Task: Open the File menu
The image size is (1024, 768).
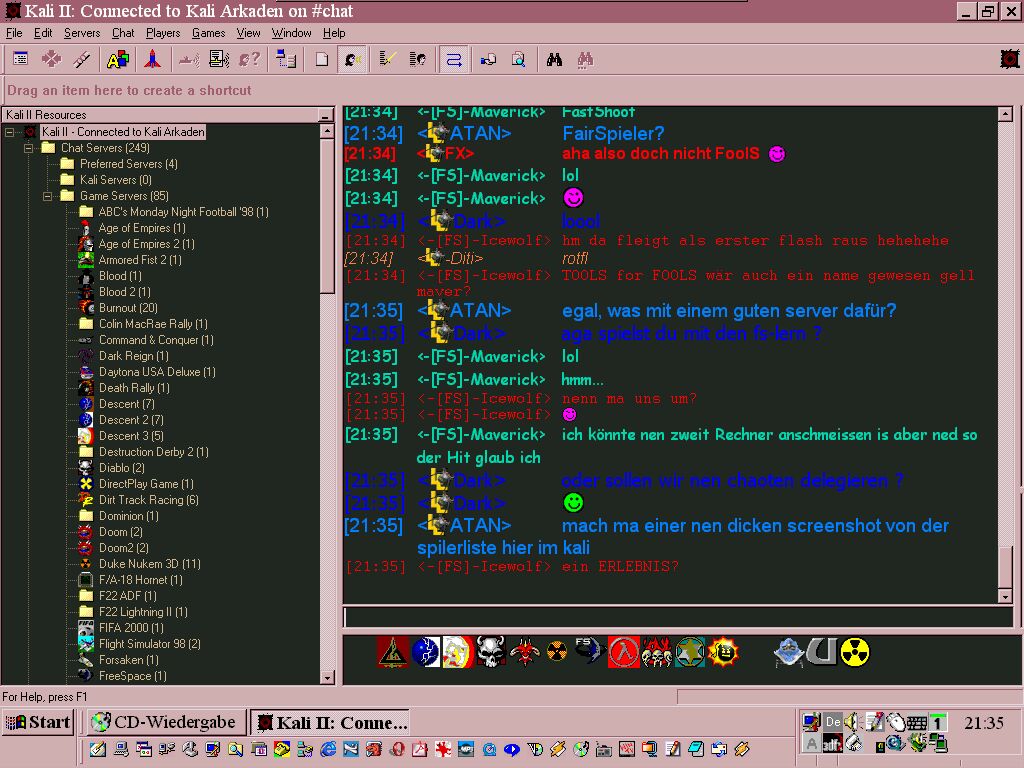Action: tap(14, 33)
